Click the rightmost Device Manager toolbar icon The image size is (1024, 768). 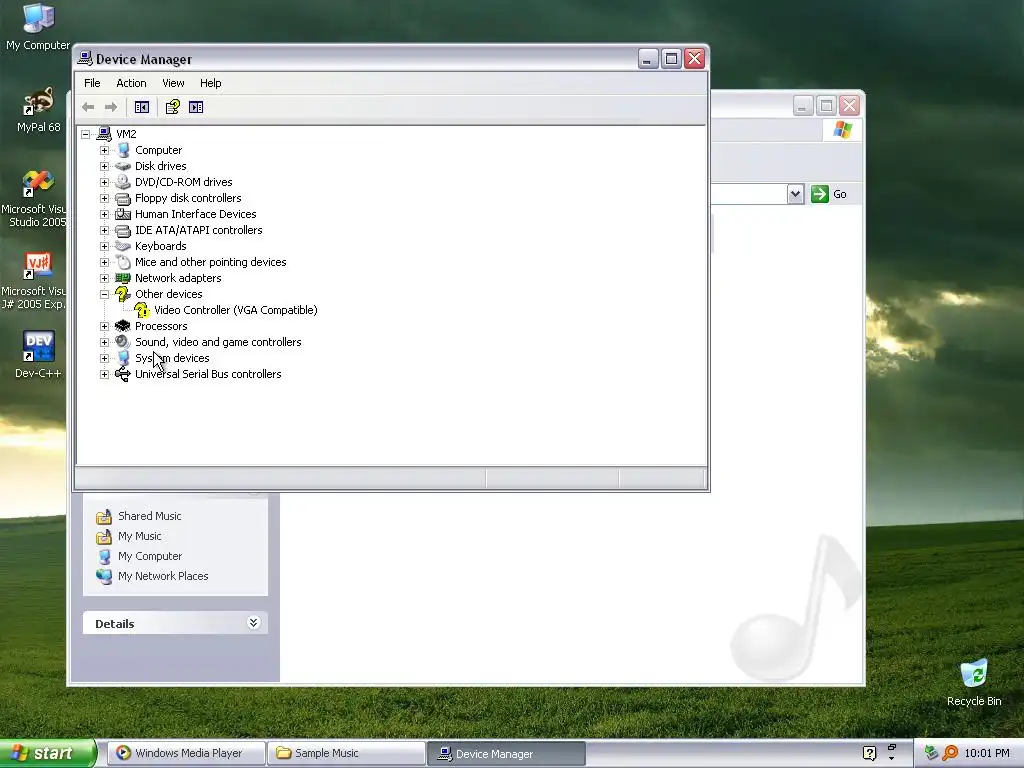196,107
